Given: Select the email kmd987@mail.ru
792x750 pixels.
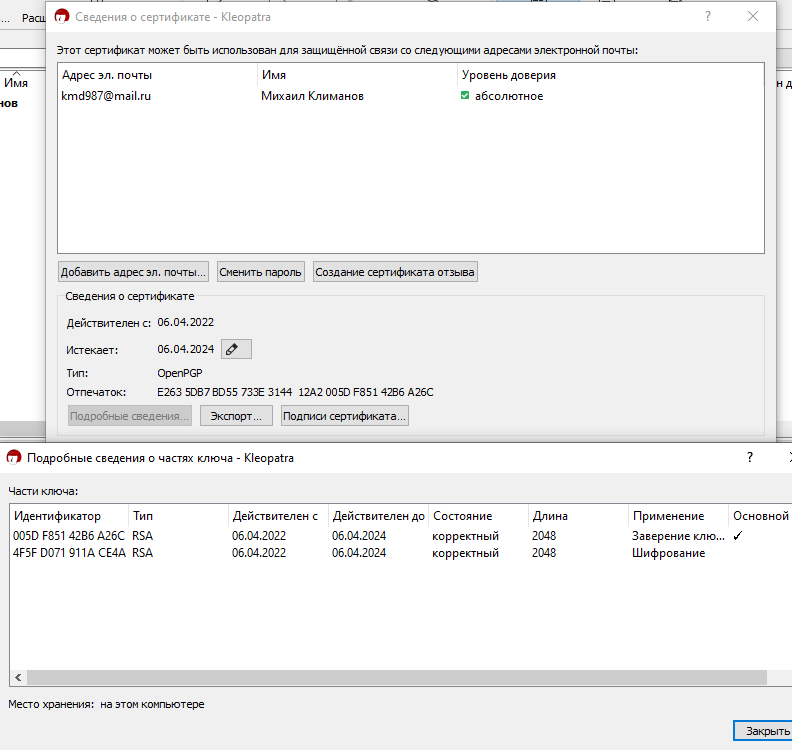Looking at the screenshot, I should (106, 95).
